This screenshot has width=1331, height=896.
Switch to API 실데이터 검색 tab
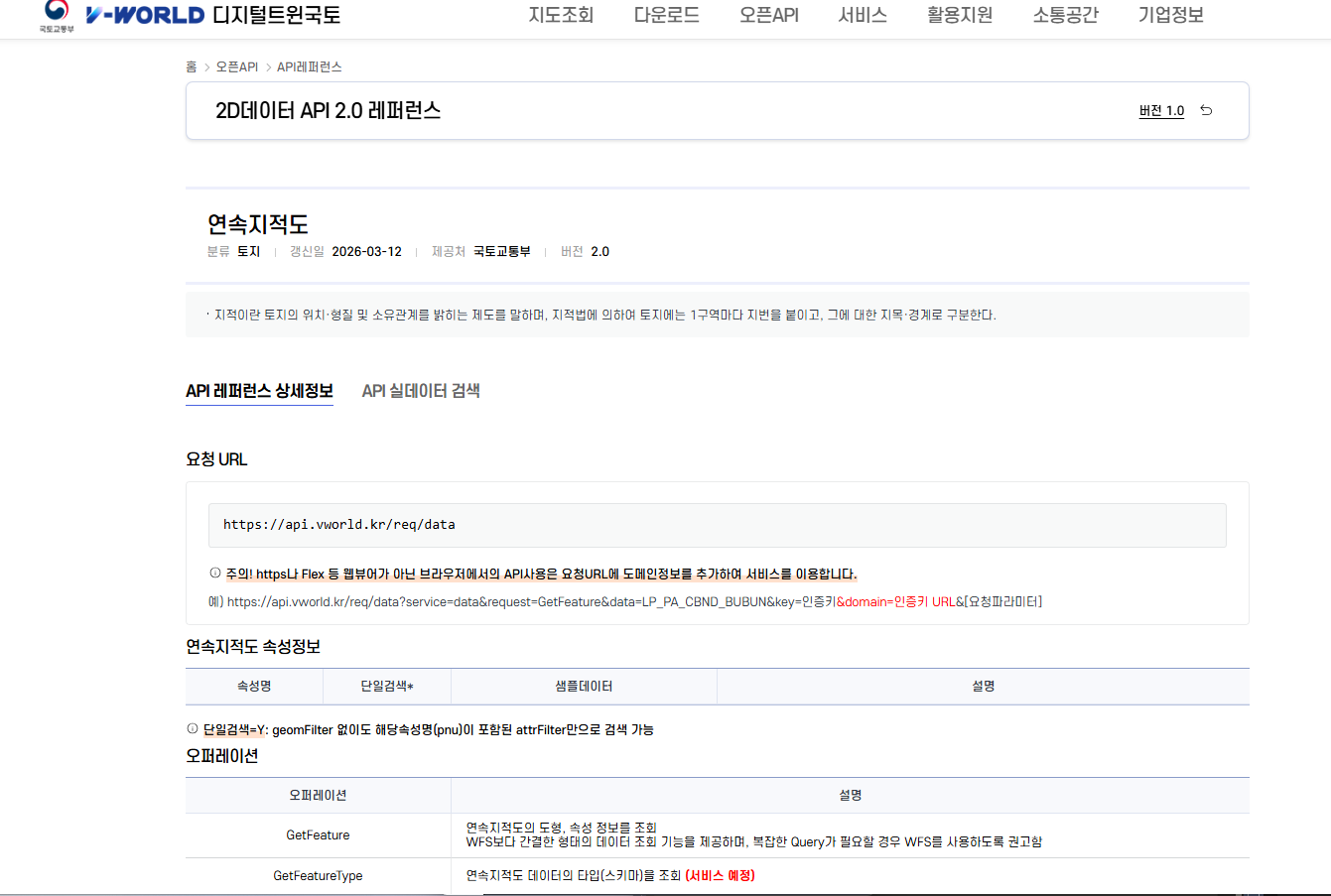pyautogui.click(x=421, y=391)
